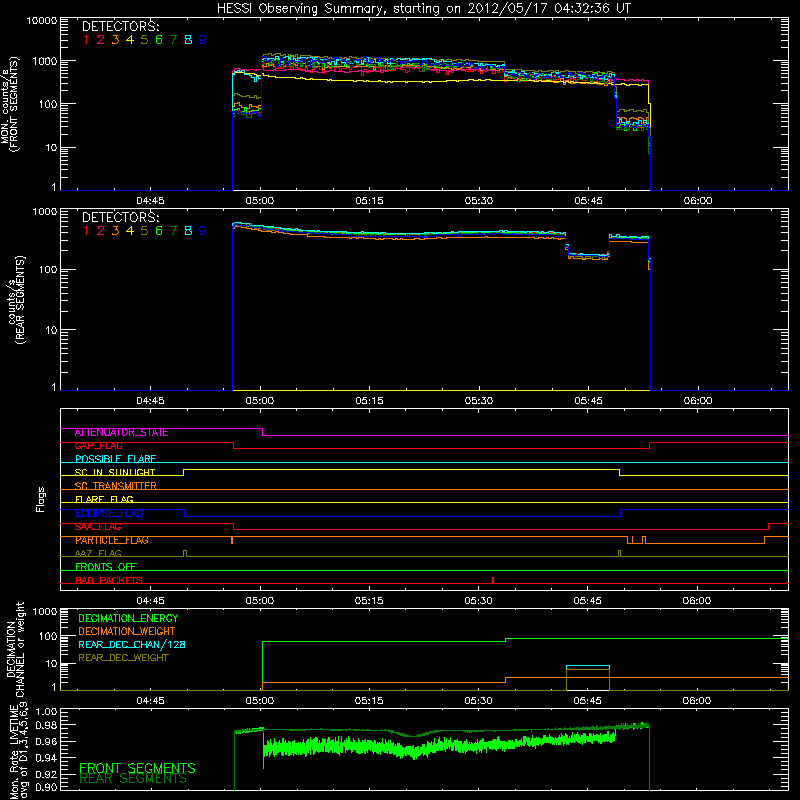Click the DECIMATION_ENERGY legend label
The height and width of the screenshot is (800, 800).
[128, 618]
